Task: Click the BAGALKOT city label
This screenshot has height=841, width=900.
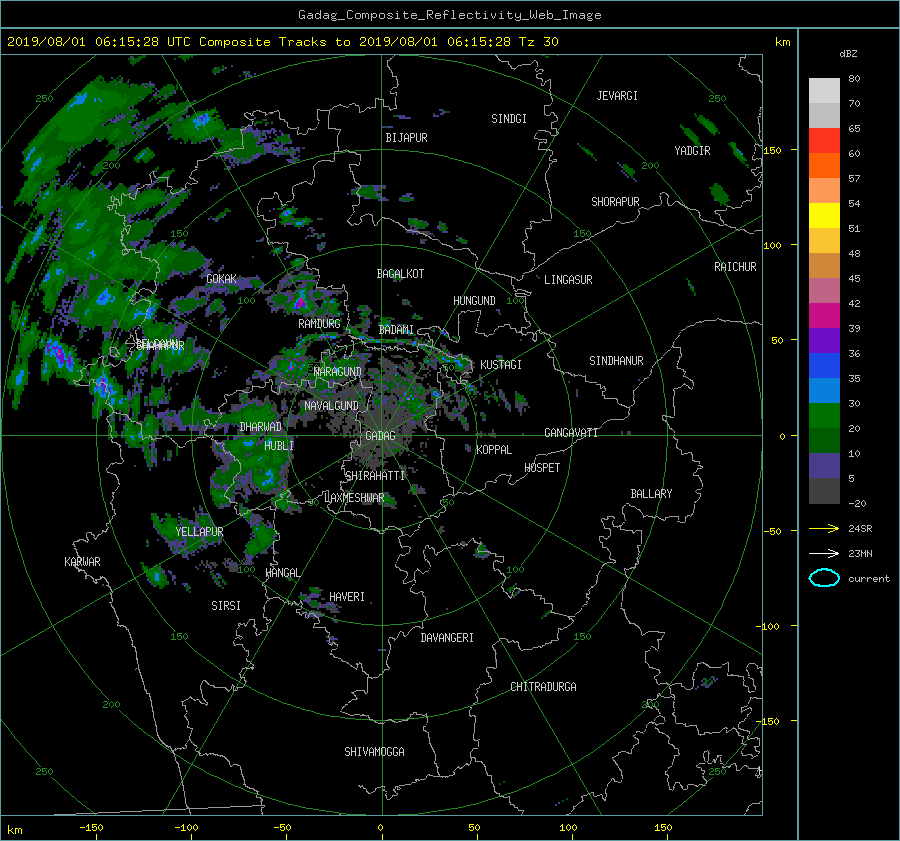Action: [x=400, y=274]
